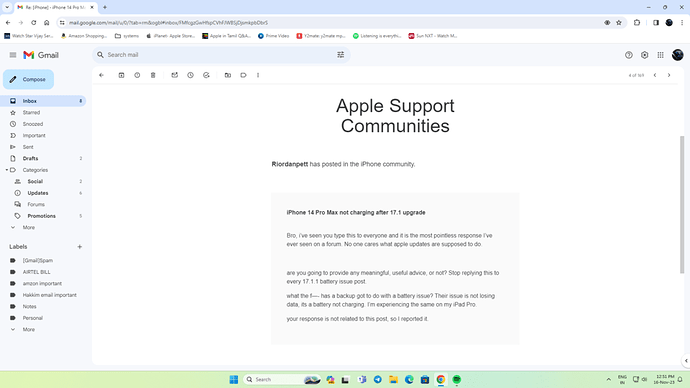
Task: Click the Windows taskbar Search box
Action: click(283, 379)
